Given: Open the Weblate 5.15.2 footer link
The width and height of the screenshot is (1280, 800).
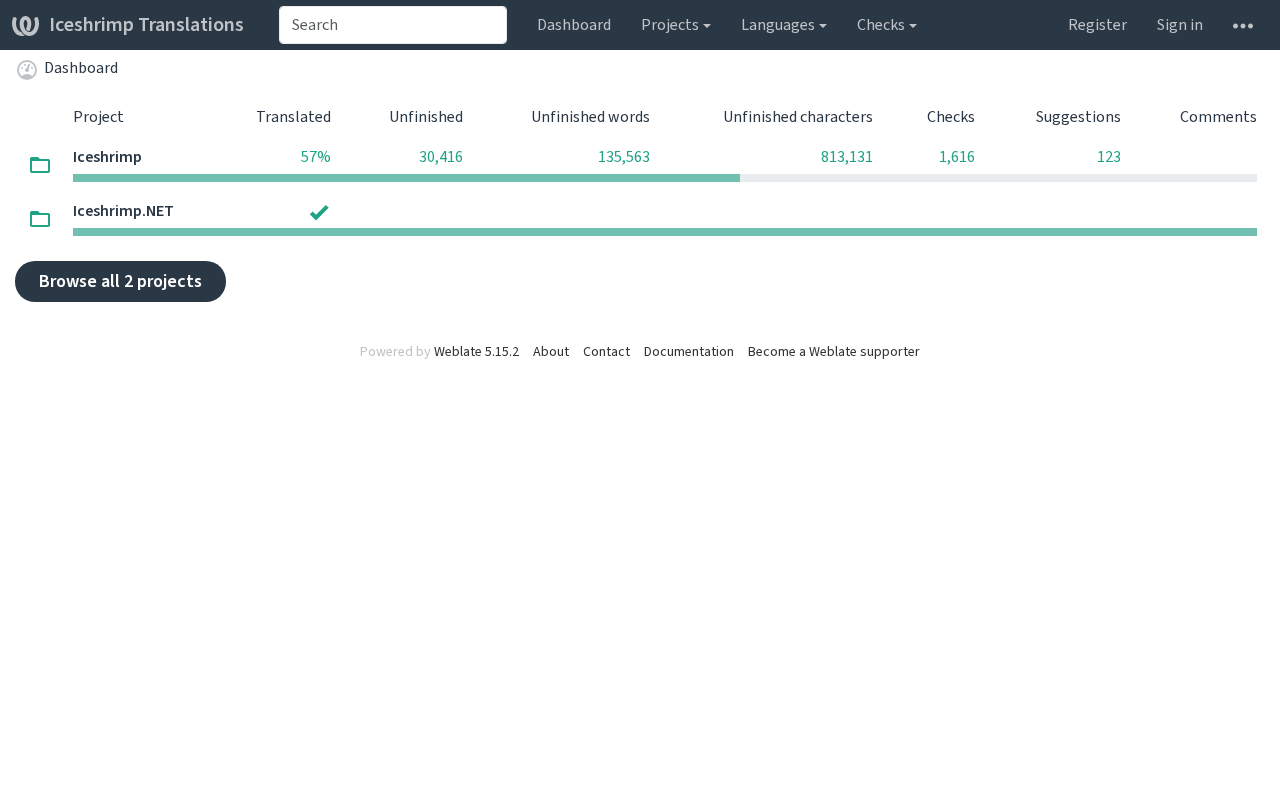Looking at the screenshot, I should coord(476,352).
